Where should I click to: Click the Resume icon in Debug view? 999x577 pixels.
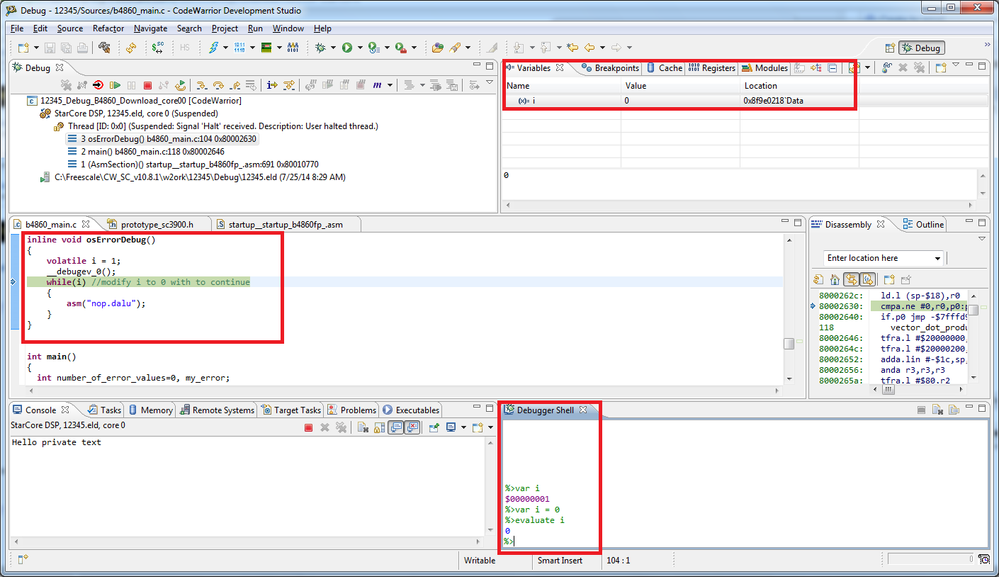(x=115, y=85)
